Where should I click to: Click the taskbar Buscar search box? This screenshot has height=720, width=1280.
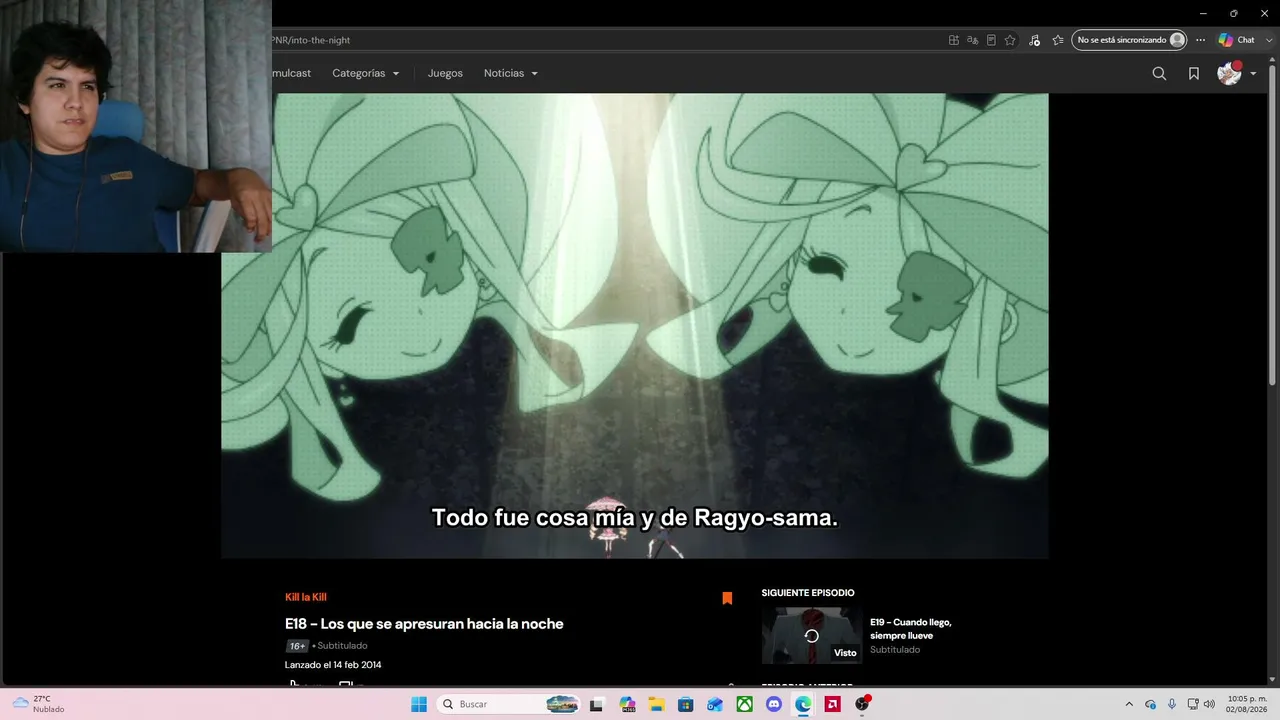pyautogui.click(x=509, y=704)
